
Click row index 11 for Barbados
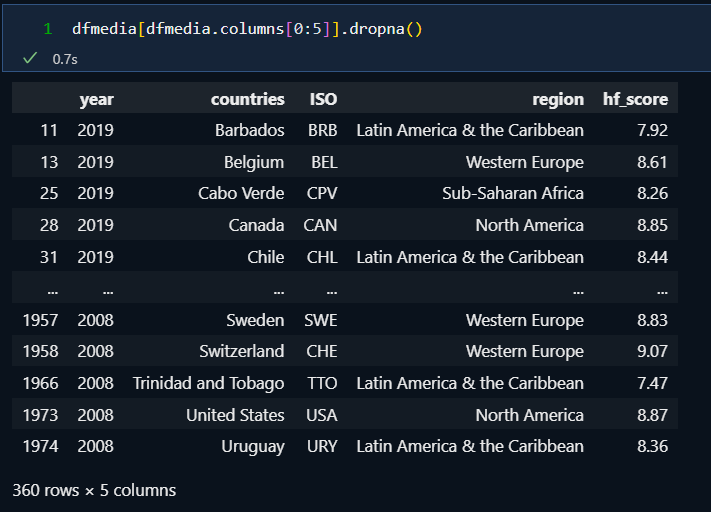50,130
